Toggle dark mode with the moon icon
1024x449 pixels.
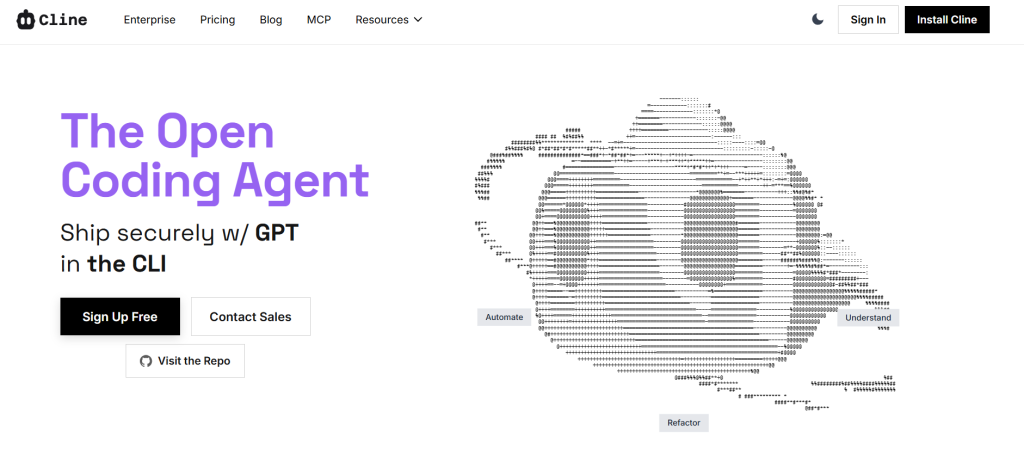tap(818, 19)
